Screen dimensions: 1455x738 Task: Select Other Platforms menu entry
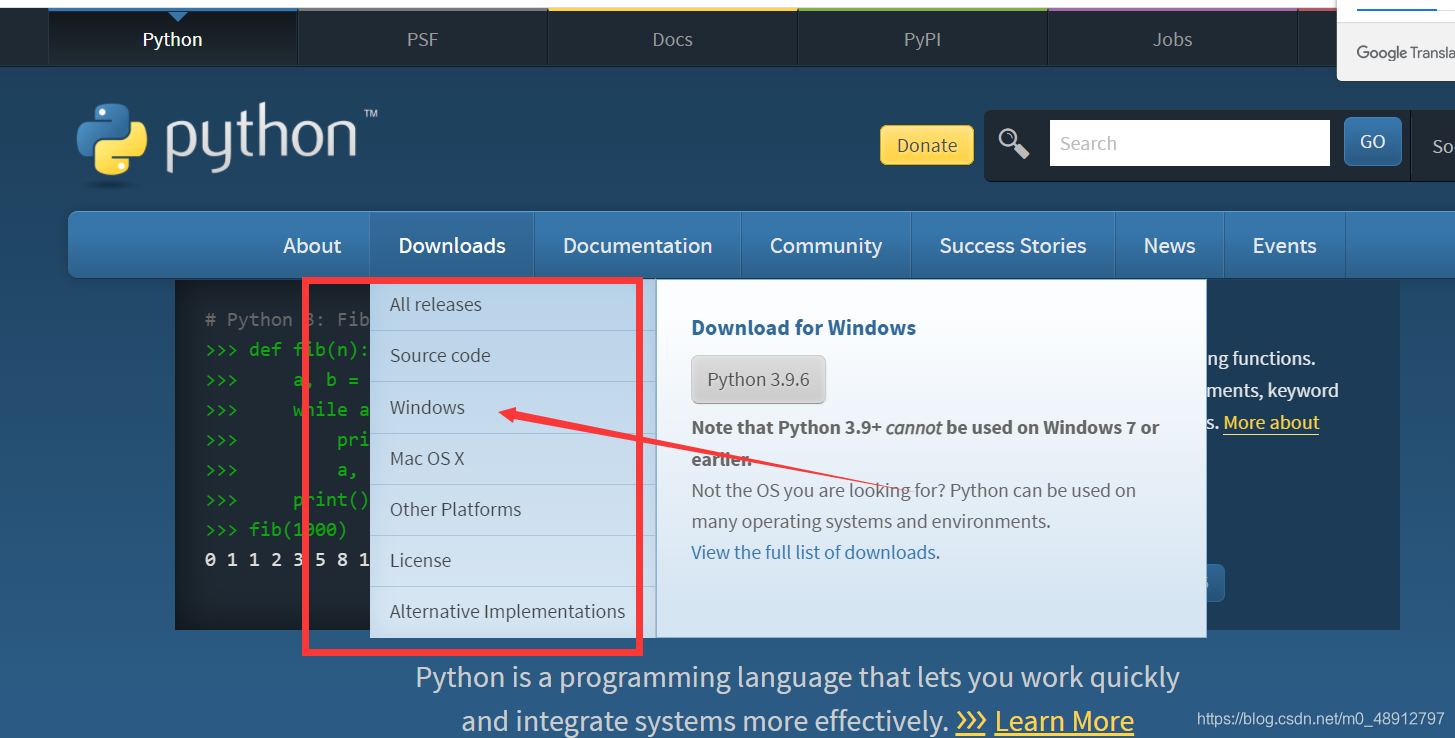pos(513,510)
